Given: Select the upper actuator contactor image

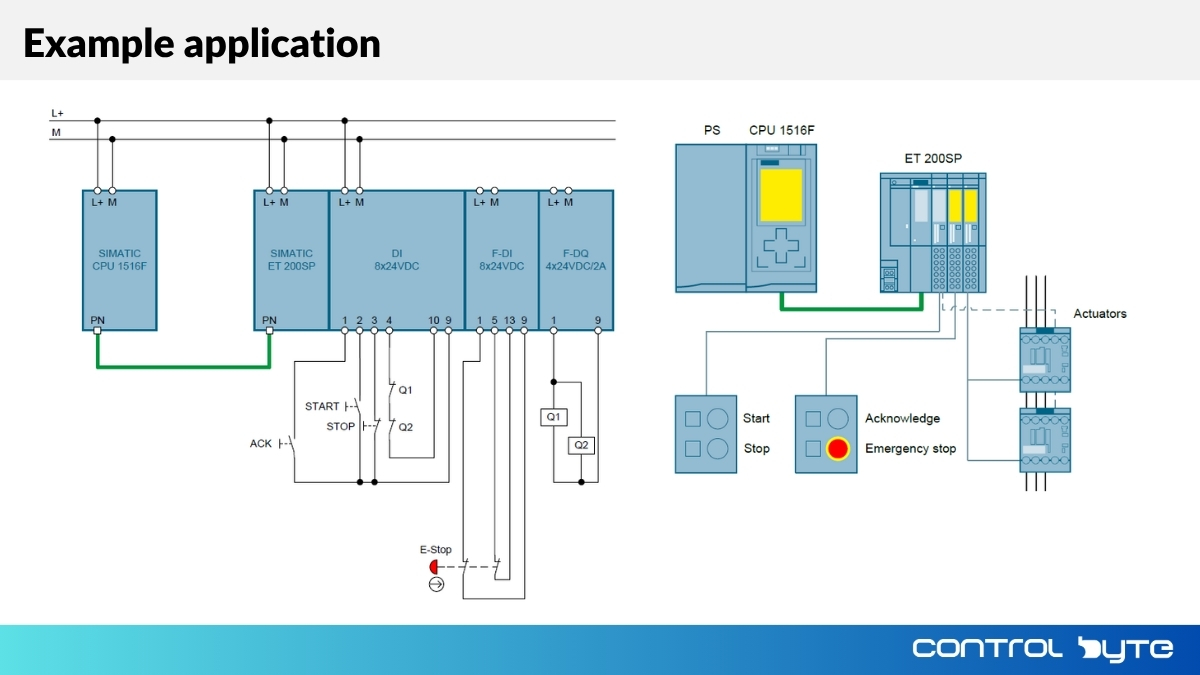Looking at the screenshot, I should click(1045, 359).
